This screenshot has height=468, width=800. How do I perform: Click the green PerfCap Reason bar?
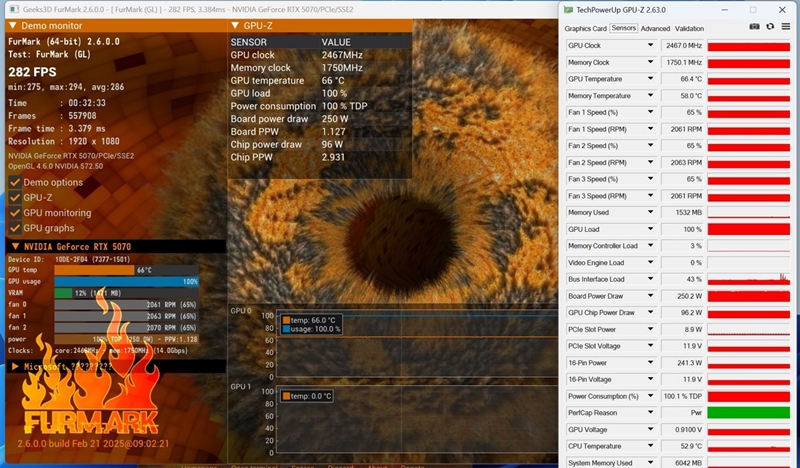click(x=748, y=412)
